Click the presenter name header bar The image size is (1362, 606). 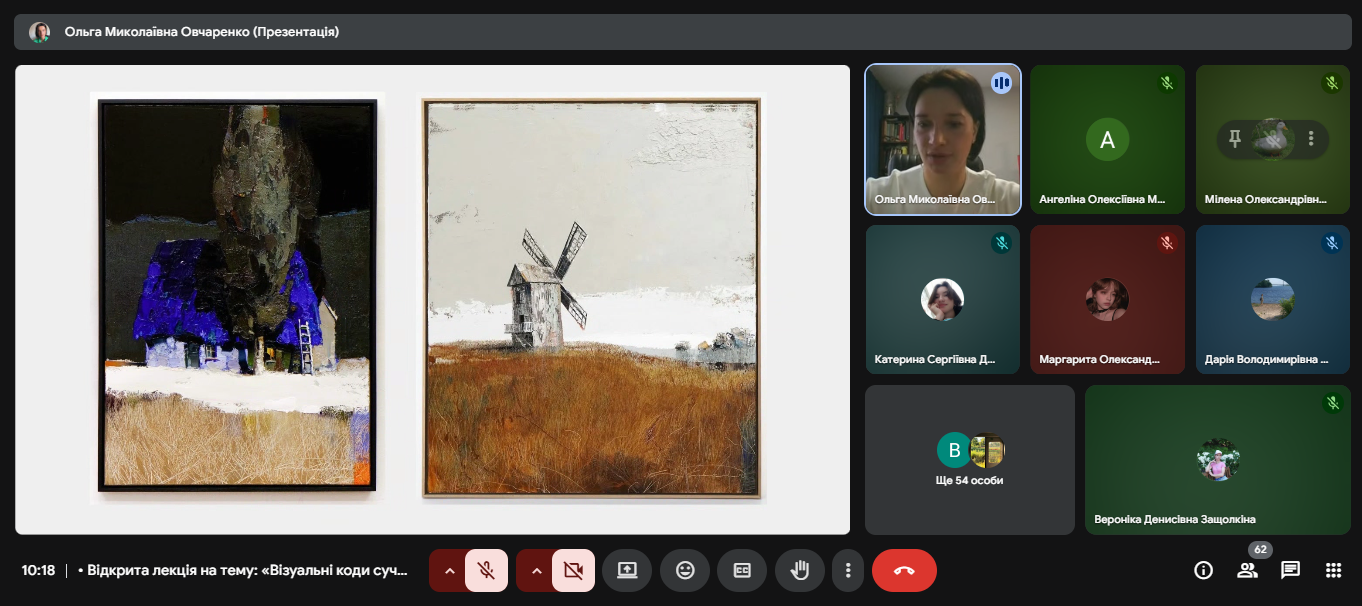tap(683, 32)
